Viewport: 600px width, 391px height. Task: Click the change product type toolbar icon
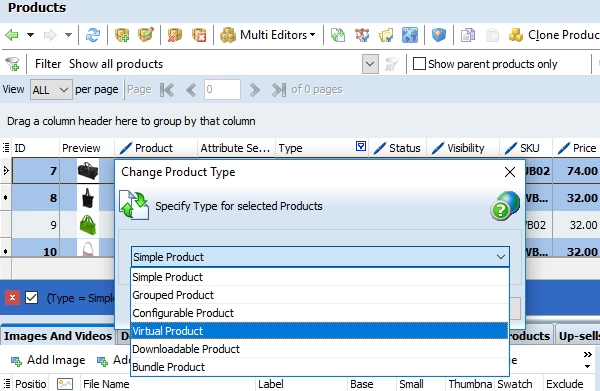point(338,35)
